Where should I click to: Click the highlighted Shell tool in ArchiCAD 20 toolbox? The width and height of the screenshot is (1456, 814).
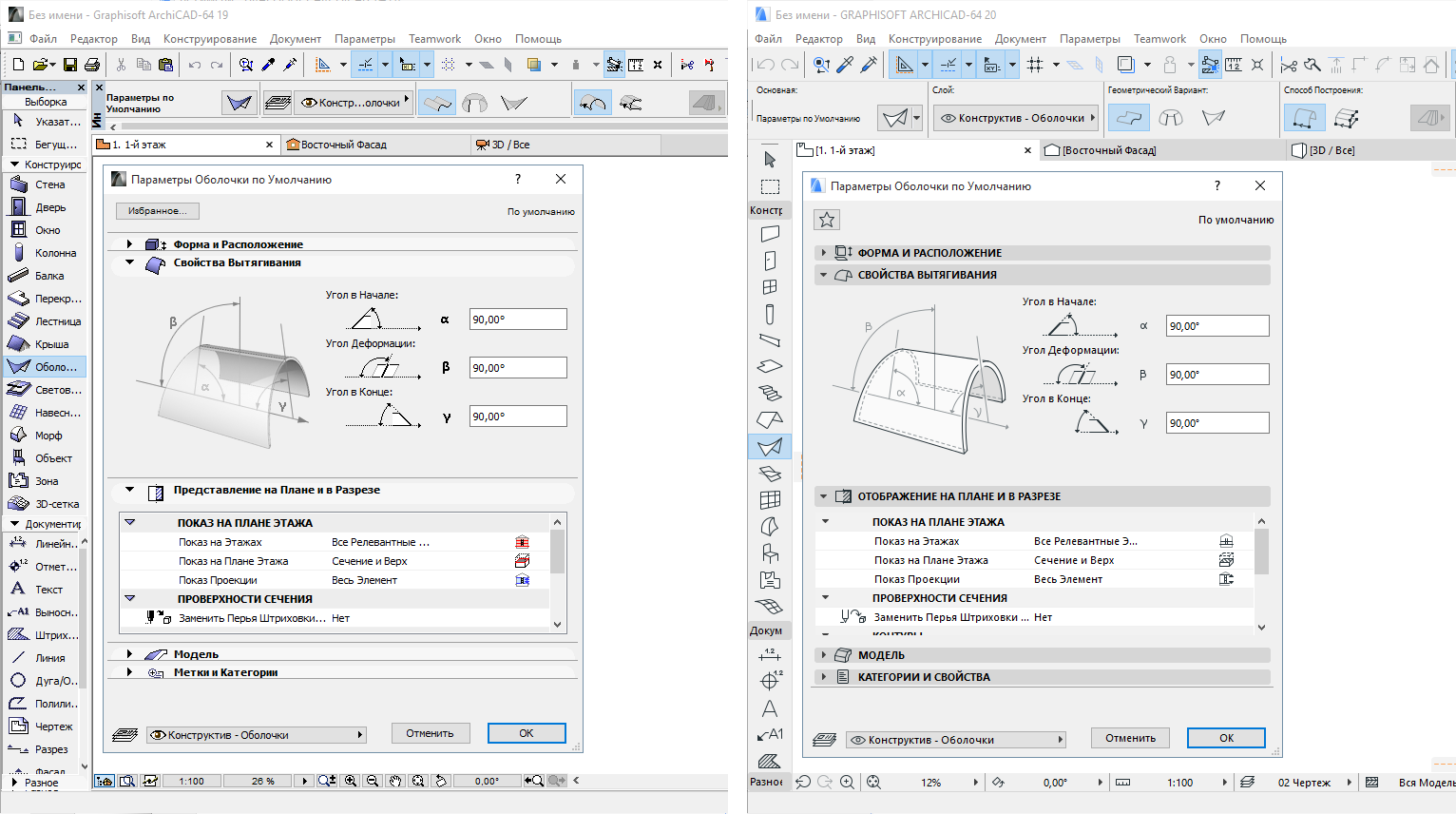[770, 446]
